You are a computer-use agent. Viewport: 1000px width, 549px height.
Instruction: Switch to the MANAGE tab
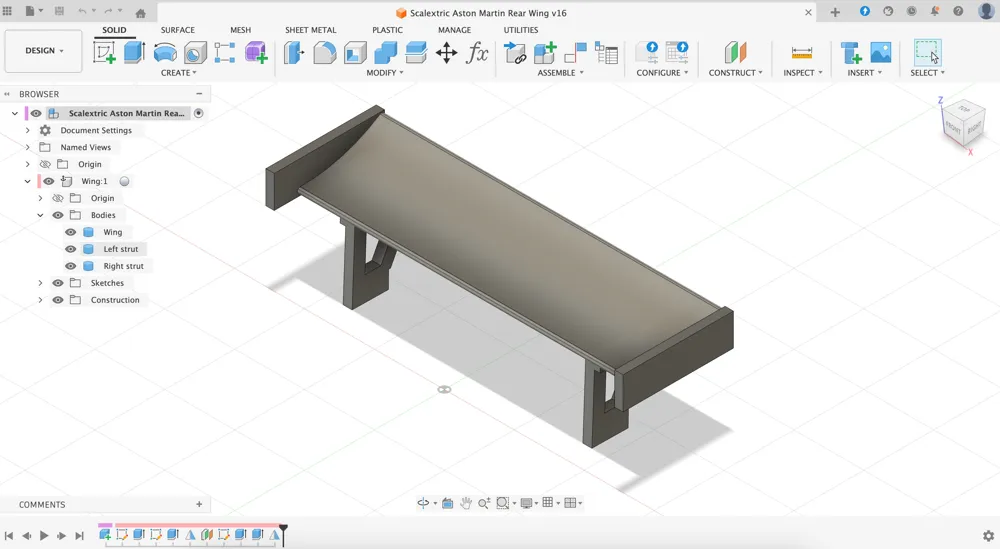click(454, 30)
